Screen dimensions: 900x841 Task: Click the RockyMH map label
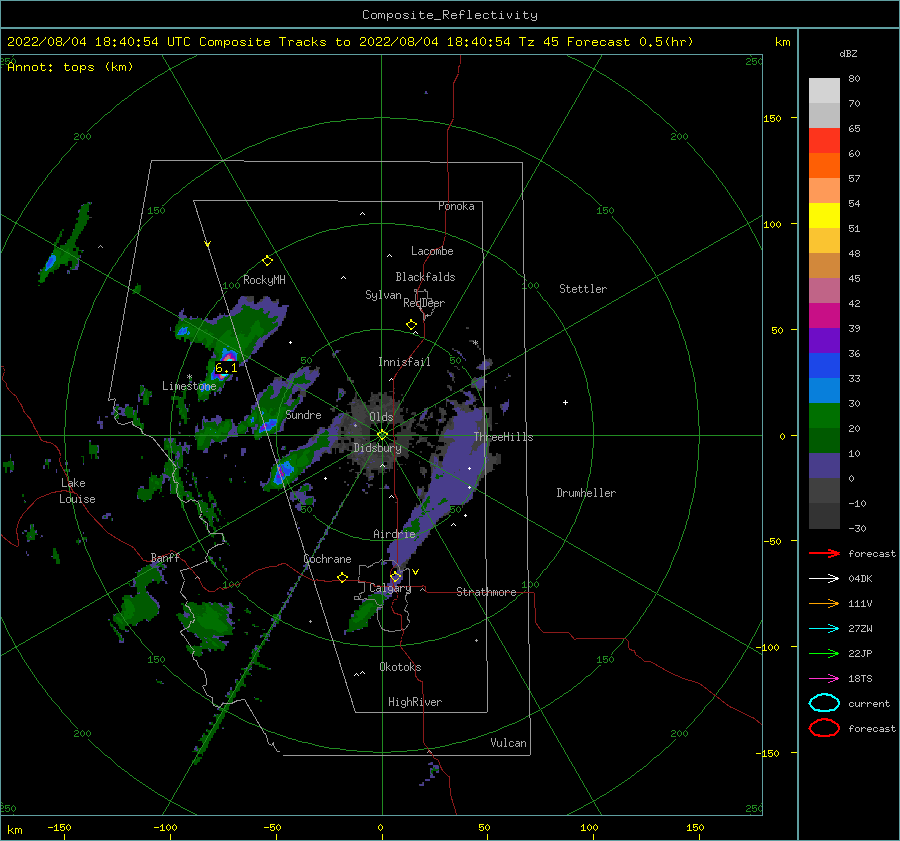tap(264, 280)
